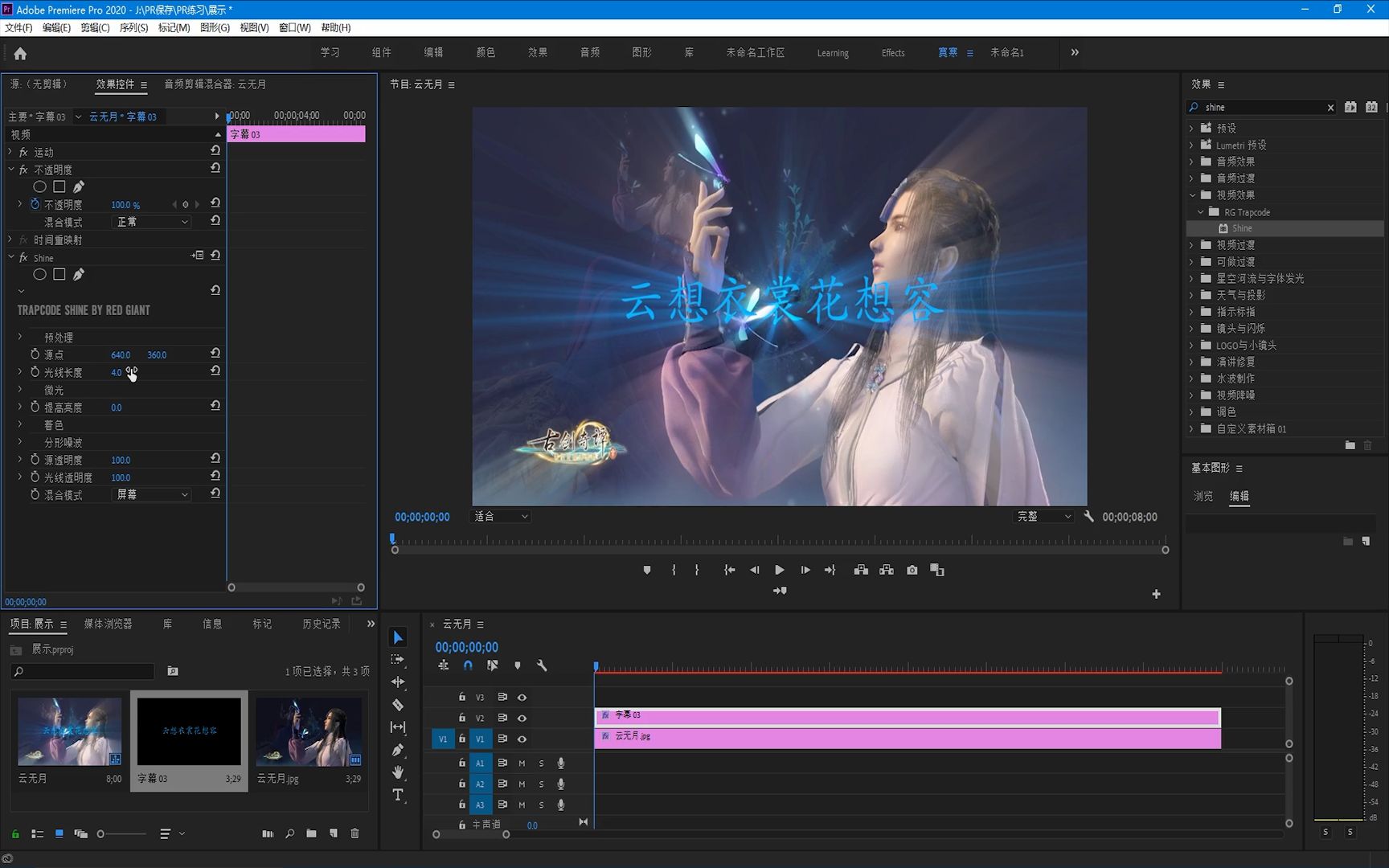
Task: Open the 媒体浏览器 tab
Action: tap(108, 624)
